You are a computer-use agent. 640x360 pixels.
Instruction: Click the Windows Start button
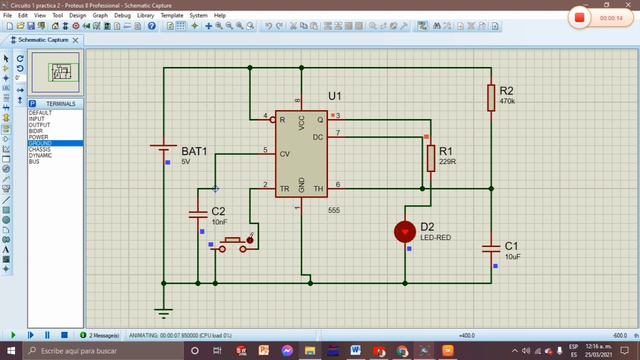pos(11,351)
